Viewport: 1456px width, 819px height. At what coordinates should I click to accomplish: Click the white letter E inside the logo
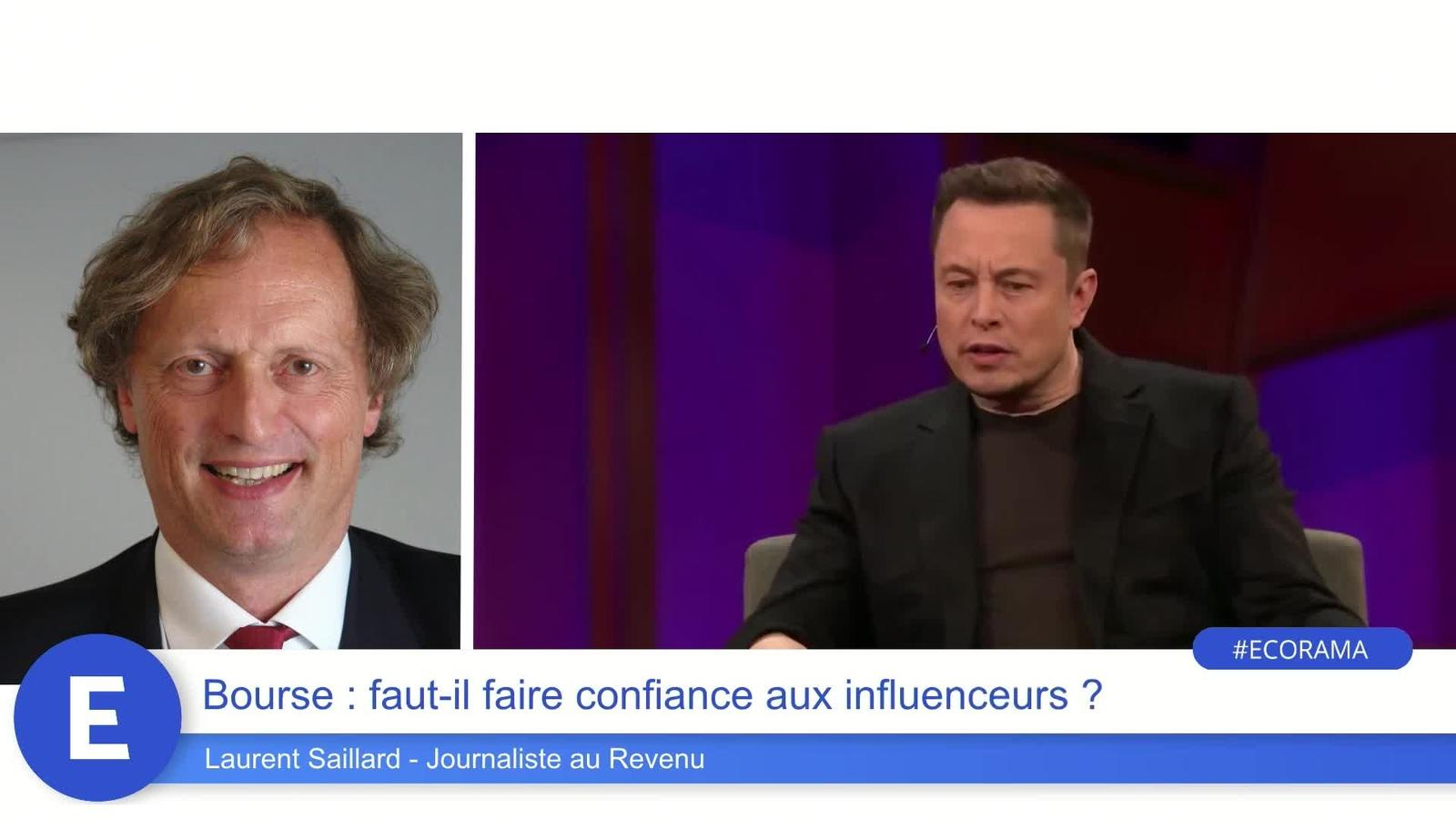(x=98, y=719)
